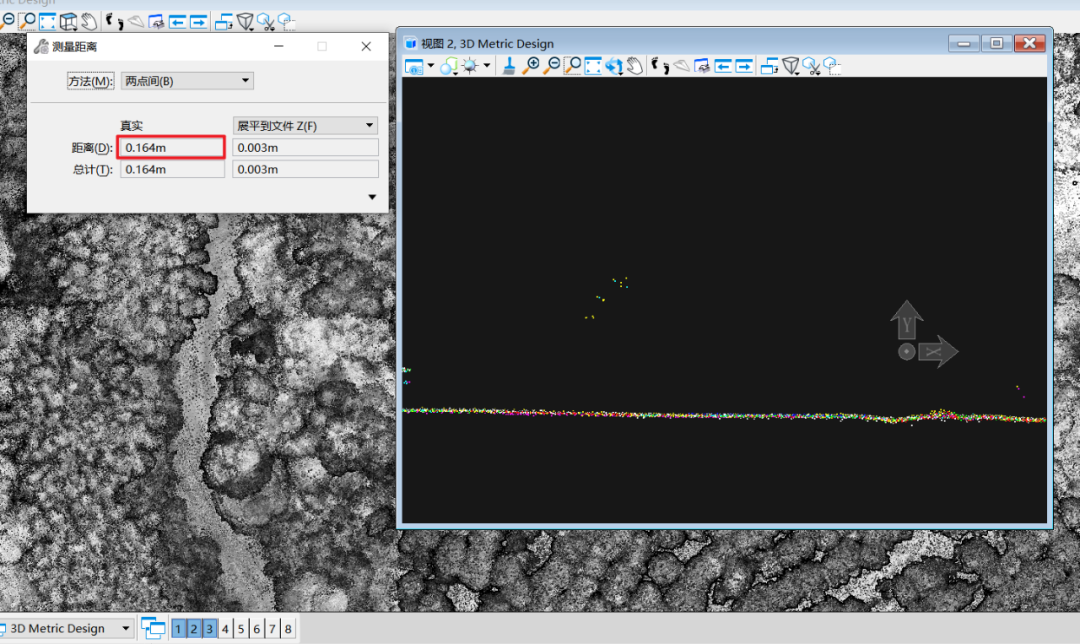Select Window Area tool in View 2 toolbar
1080x644 pixels.
(572, 66)
